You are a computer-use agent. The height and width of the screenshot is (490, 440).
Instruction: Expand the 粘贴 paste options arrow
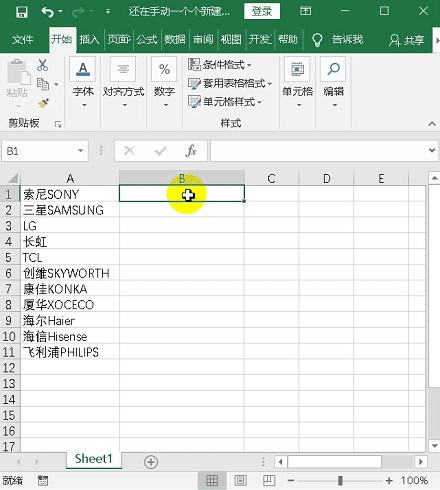tap(18, 106)
